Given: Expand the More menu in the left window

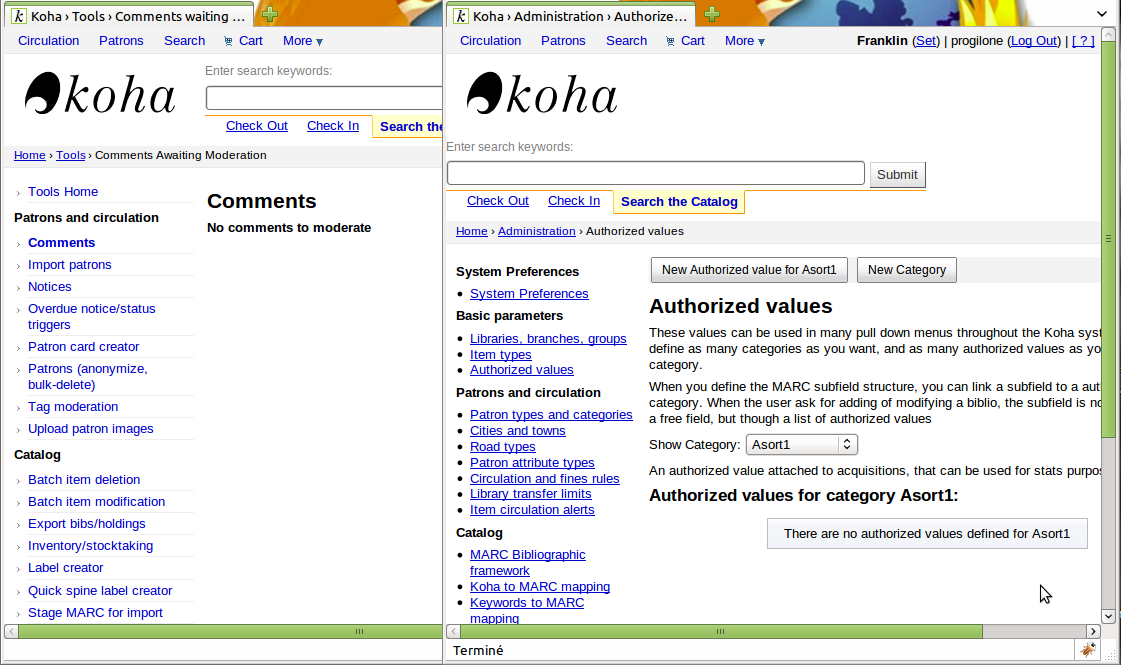Looking at the screenshot, I should tap(303, 41).
